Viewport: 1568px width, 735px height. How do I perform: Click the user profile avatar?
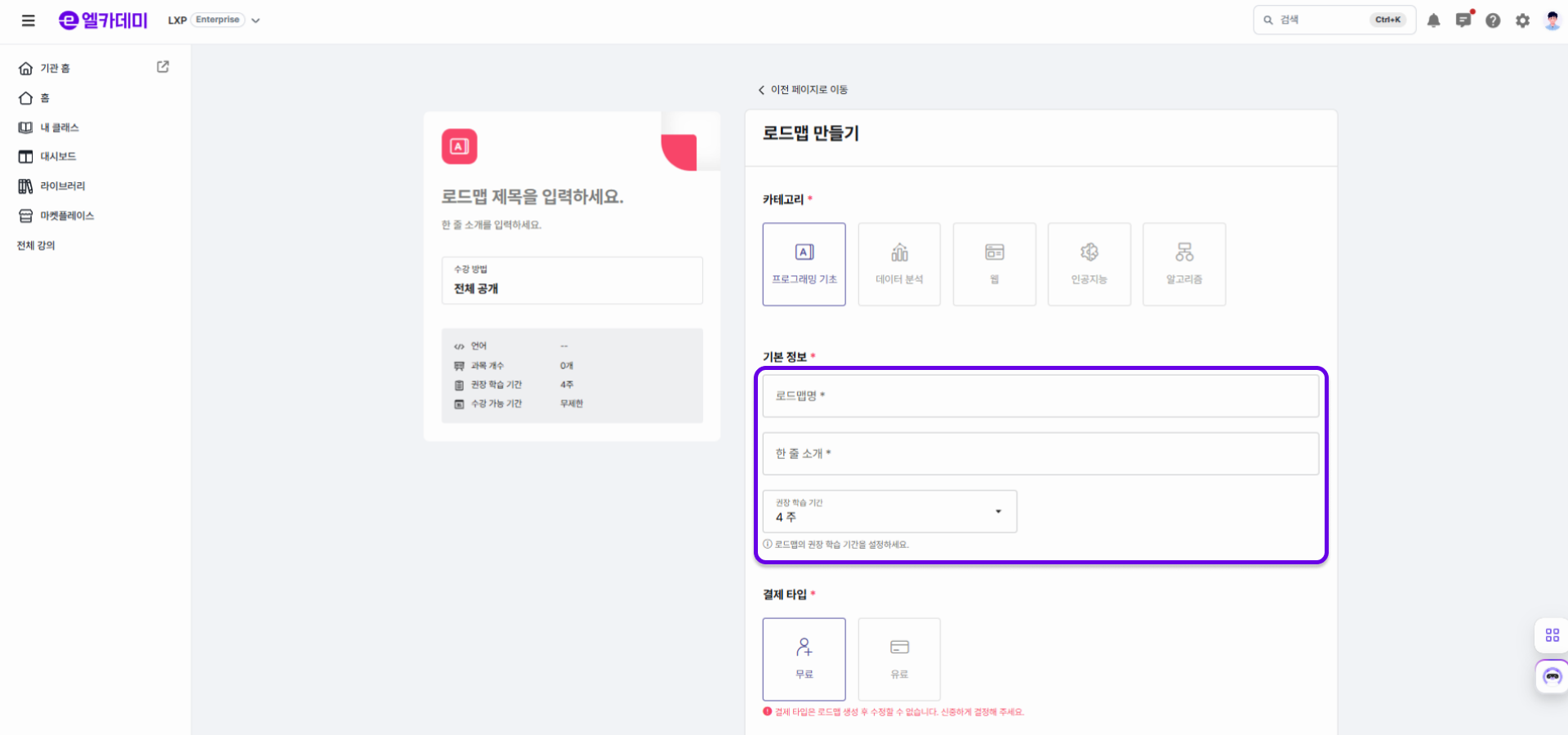coord(1552,20)
